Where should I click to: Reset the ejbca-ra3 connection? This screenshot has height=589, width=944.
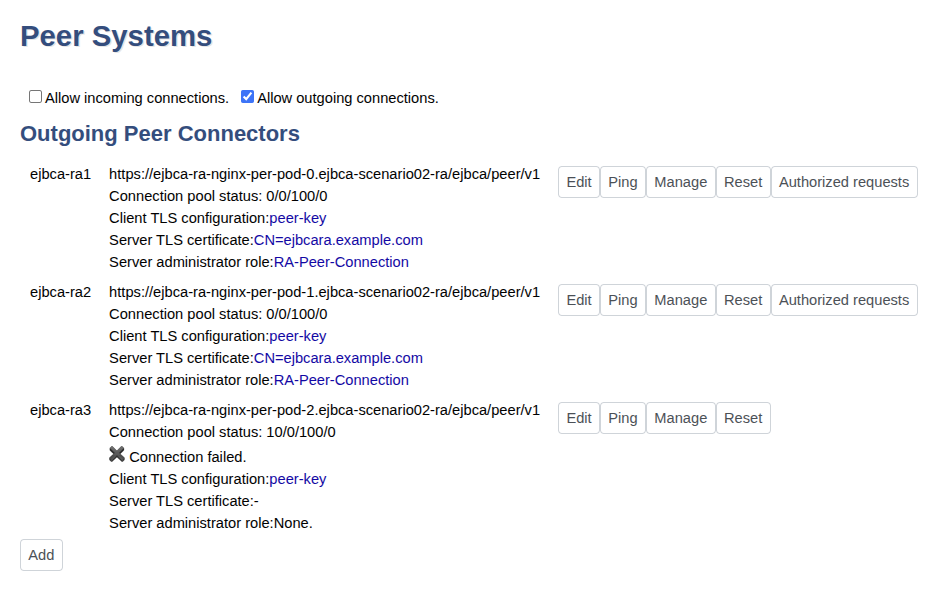(743, 418)
